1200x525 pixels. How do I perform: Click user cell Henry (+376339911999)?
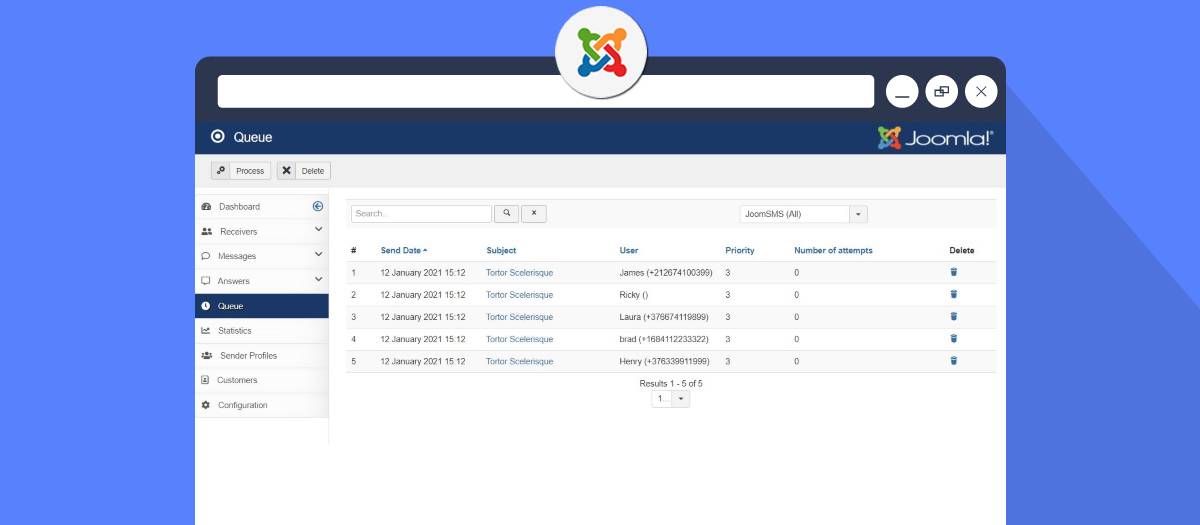point(665,361)
